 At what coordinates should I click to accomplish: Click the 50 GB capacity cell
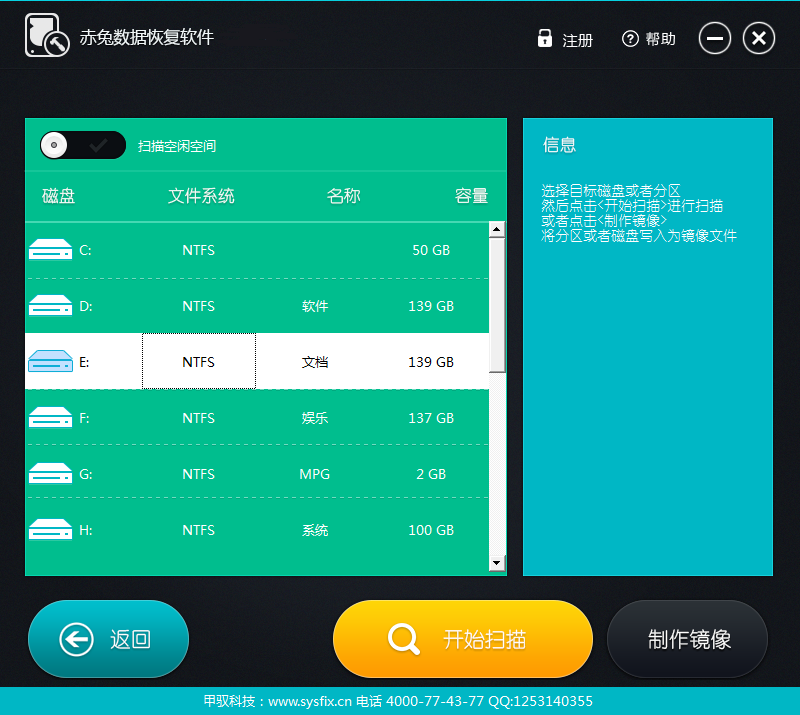431,250
